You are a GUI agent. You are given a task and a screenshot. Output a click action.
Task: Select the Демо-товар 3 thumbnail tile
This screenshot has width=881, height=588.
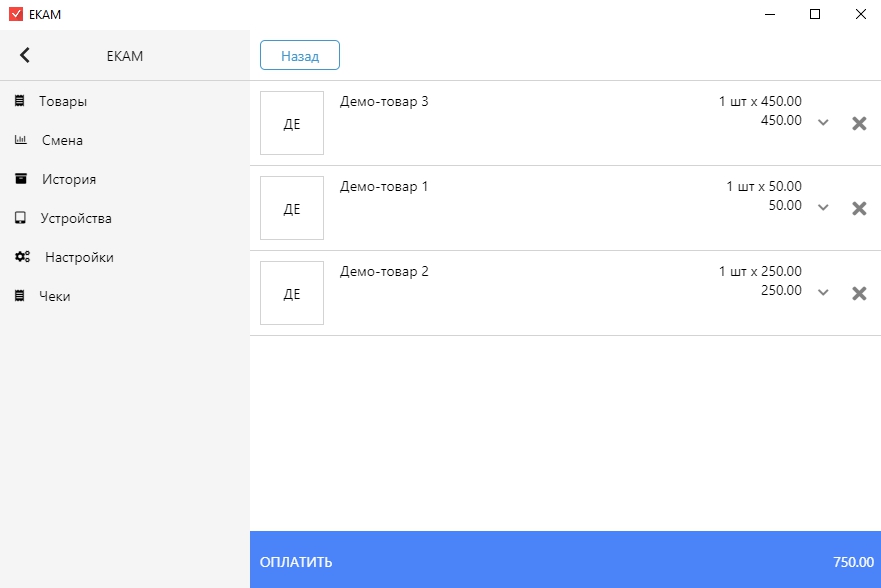point(292,123)
